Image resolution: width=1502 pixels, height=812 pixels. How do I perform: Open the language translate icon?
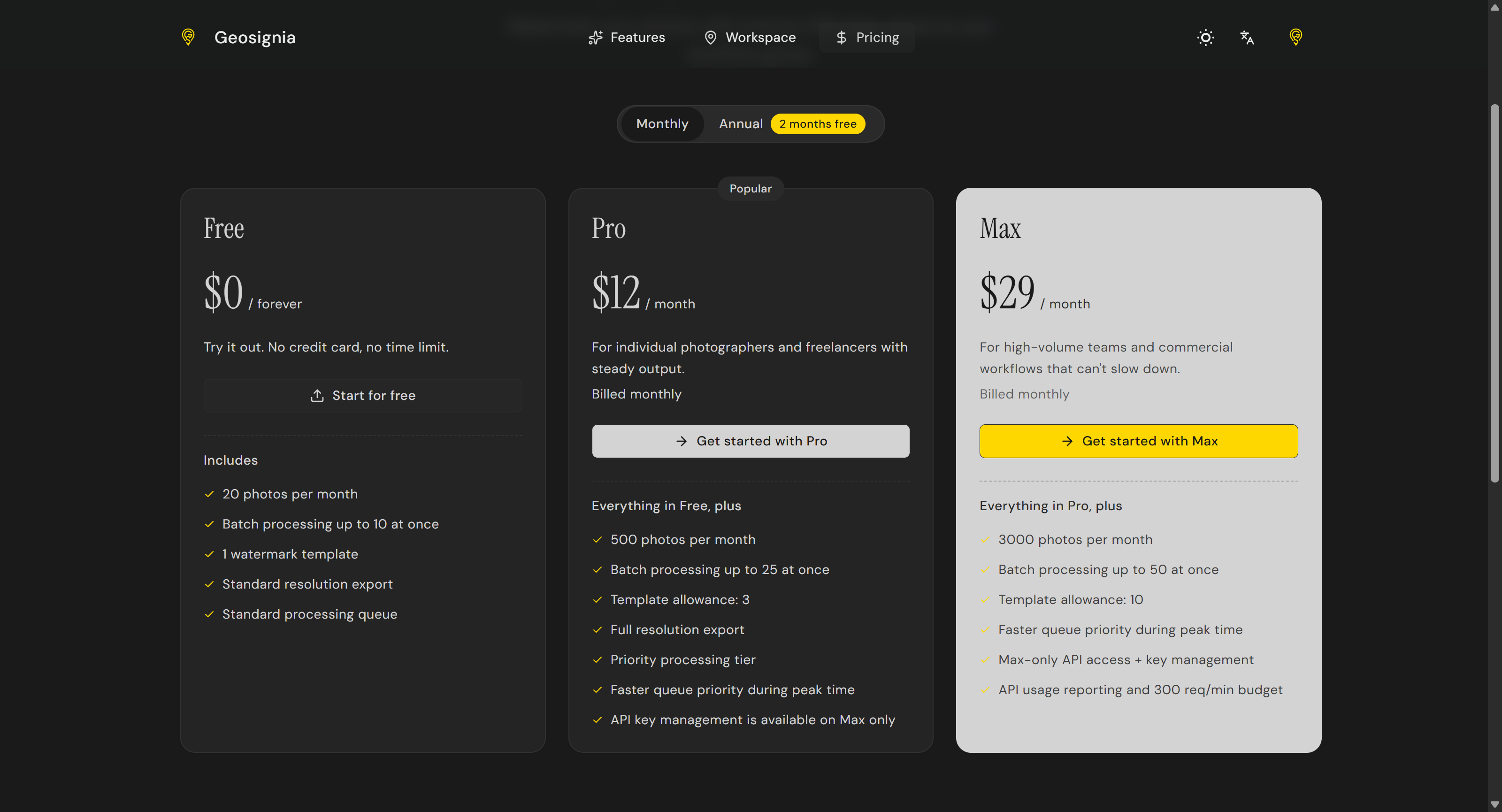1247,37
